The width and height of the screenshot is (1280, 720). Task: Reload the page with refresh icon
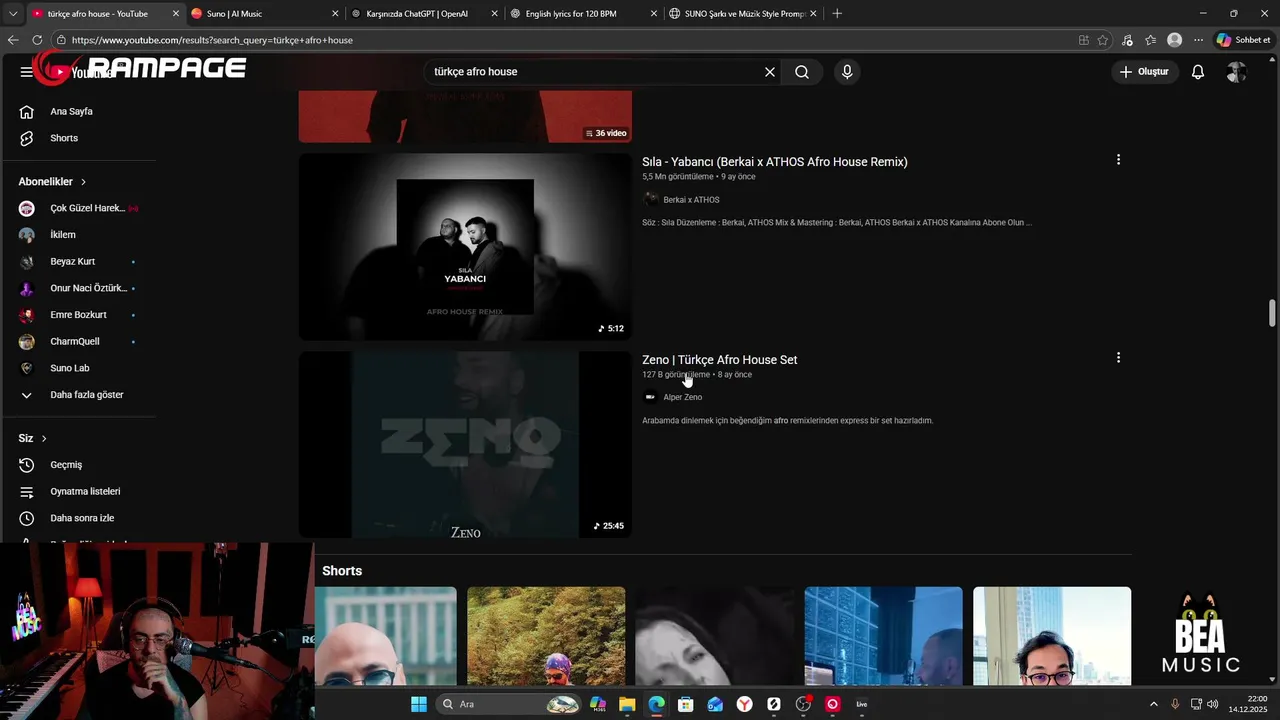click(37, 40)
